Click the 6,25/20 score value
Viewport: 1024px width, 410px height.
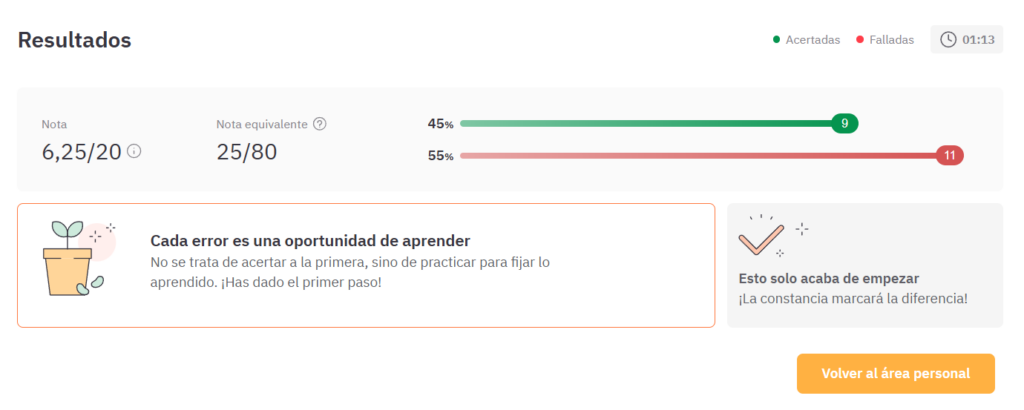point(81,152)
